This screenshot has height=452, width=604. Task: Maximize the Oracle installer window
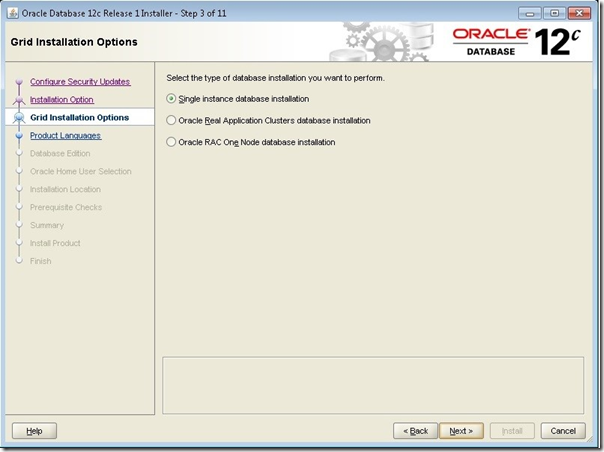pos(554,13)
